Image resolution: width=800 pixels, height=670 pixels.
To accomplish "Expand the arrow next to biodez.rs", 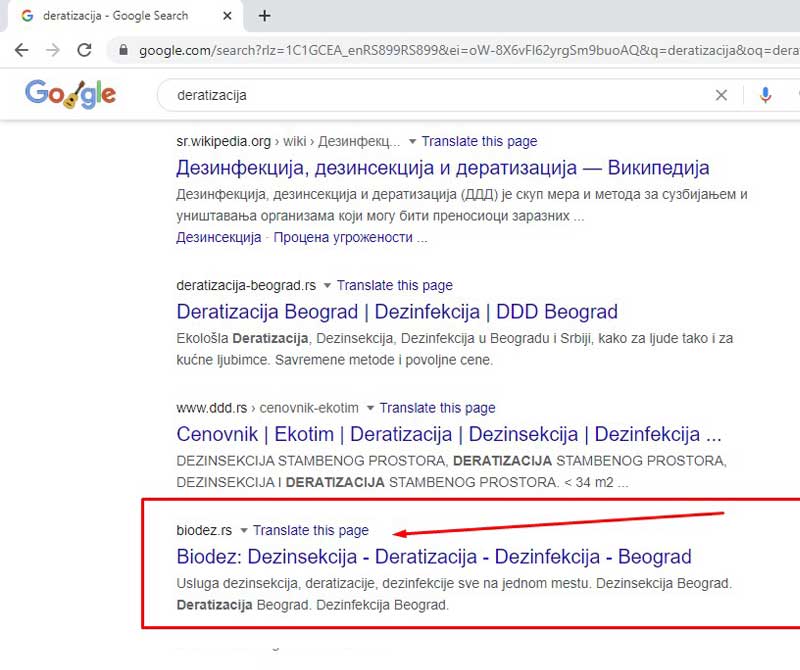I will tap(244, 530).
